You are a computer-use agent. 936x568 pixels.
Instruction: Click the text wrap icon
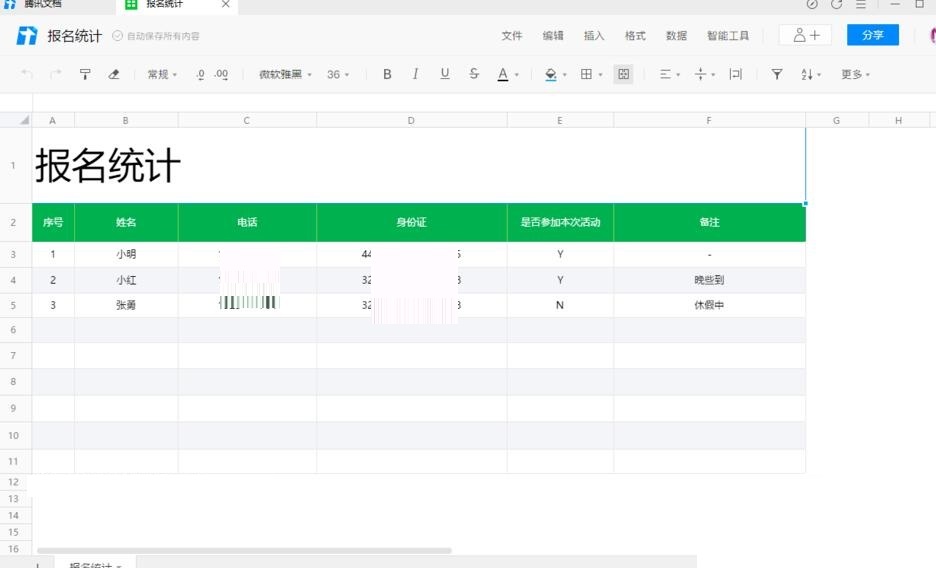(735, 74)
